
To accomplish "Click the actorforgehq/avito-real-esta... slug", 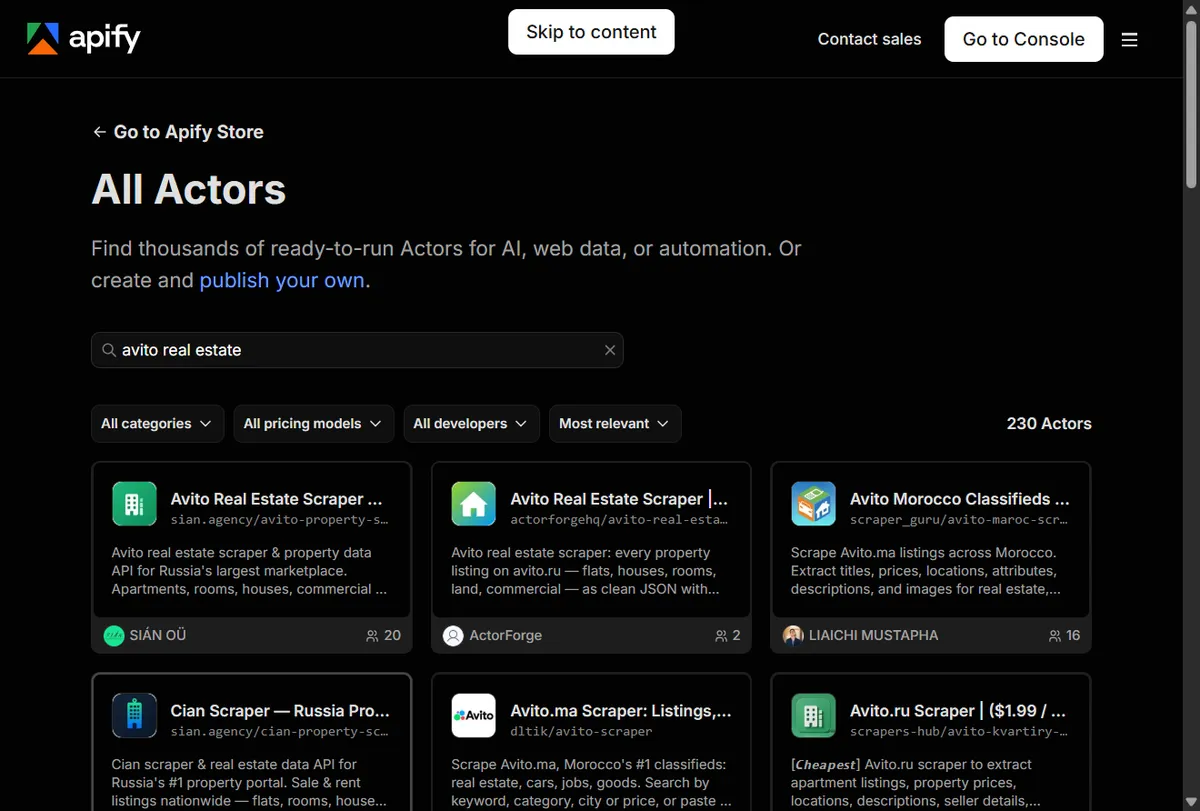I will click(619, 520).
